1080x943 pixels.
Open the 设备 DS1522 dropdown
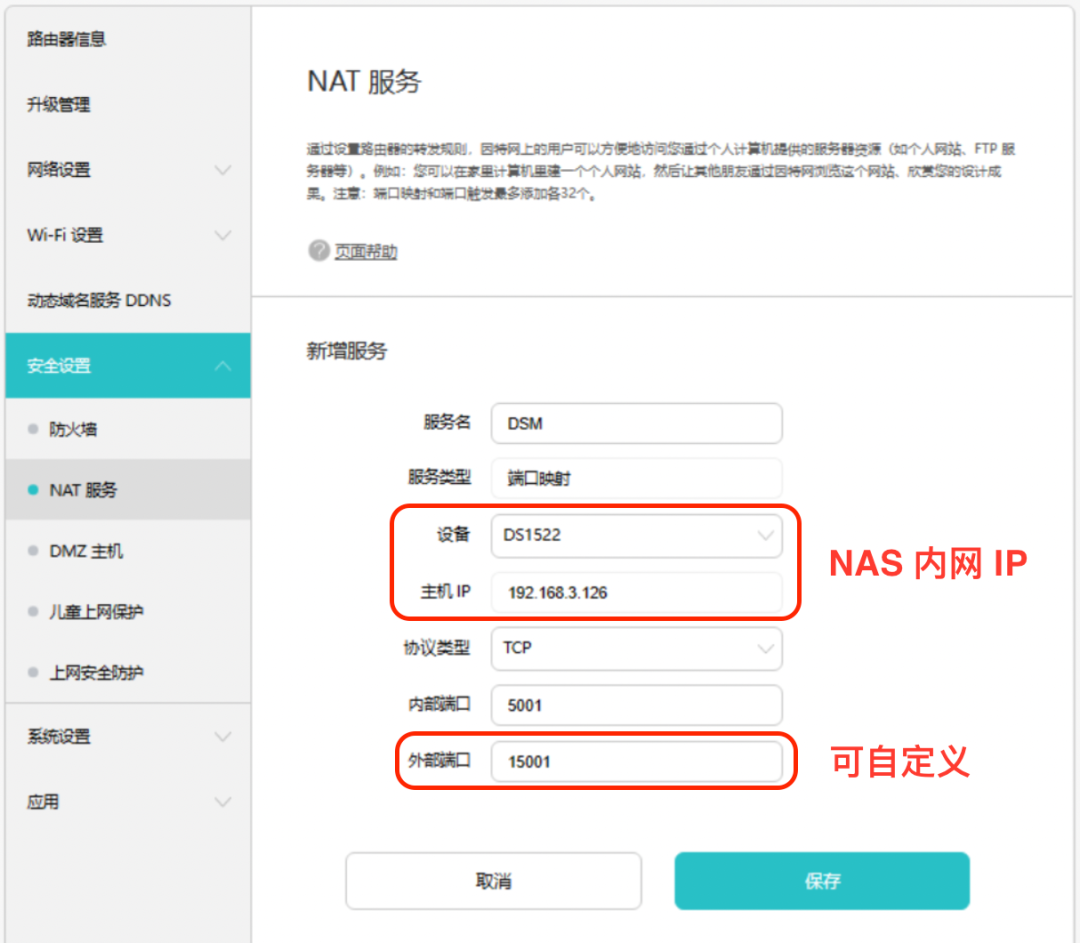pos(636,535)
